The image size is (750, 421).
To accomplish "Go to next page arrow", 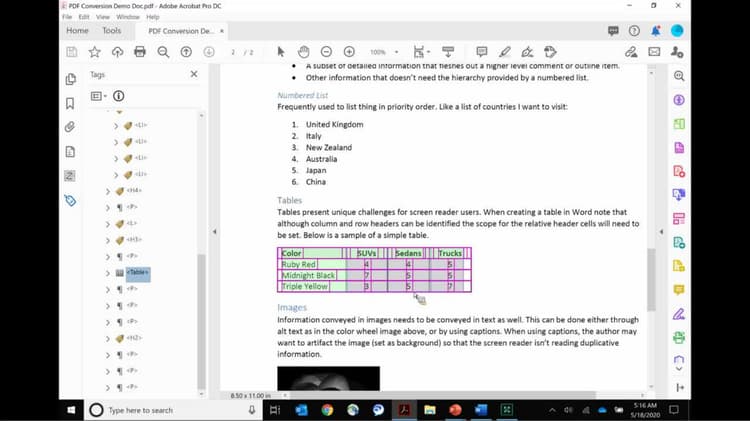I will point(209,52).
